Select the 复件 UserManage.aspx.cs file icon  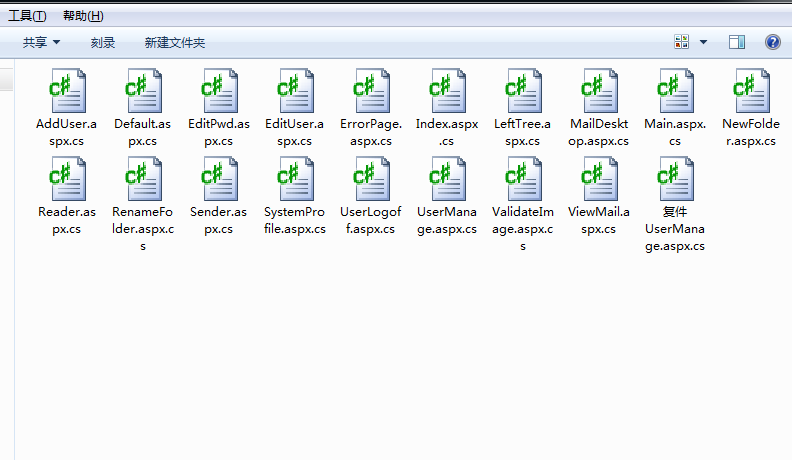(x=675, y=179)
